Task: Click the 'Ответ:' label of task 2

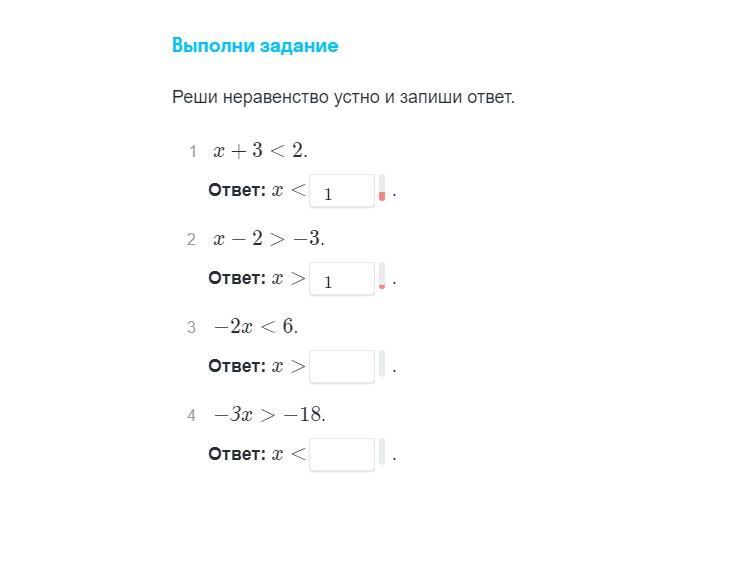Action: (237, 278)
